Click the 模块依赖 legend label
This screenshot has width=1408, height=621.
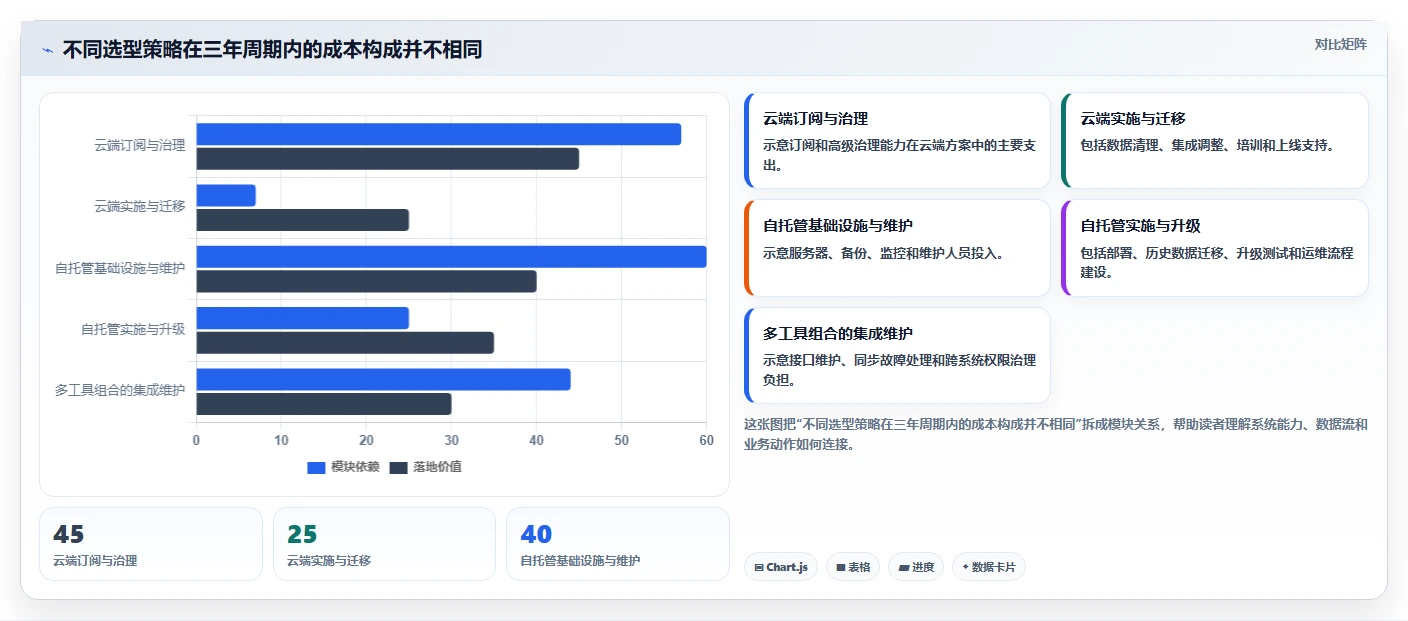(355, 467)
